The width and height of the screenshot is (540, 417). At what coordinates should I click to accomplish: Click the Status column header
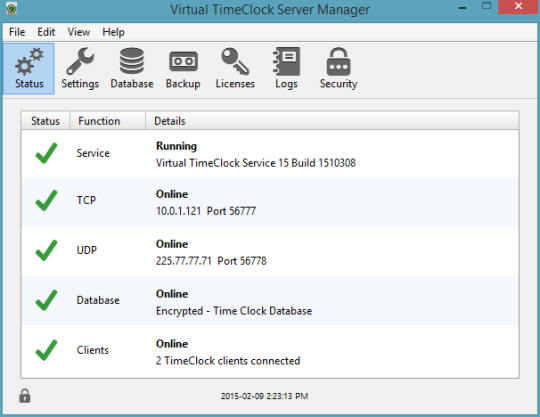45,121
